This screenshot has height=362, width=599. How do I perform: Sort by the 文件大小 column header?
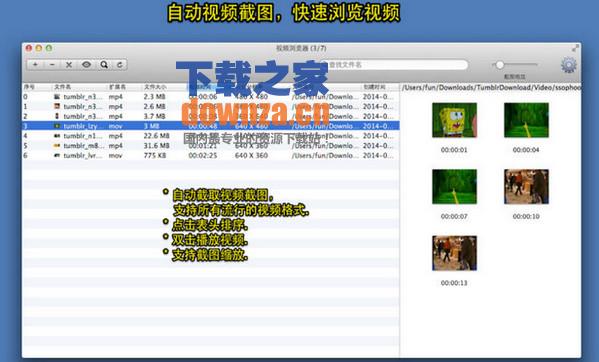[155, 87]
